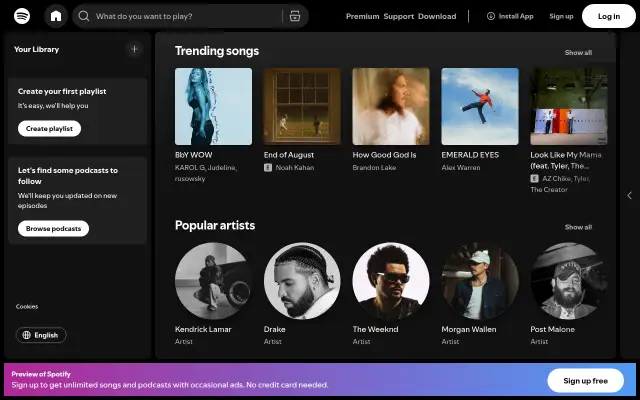The image size is (640, 400).
Task: Open the Browse icon in search bar
Action: [295, 16]
